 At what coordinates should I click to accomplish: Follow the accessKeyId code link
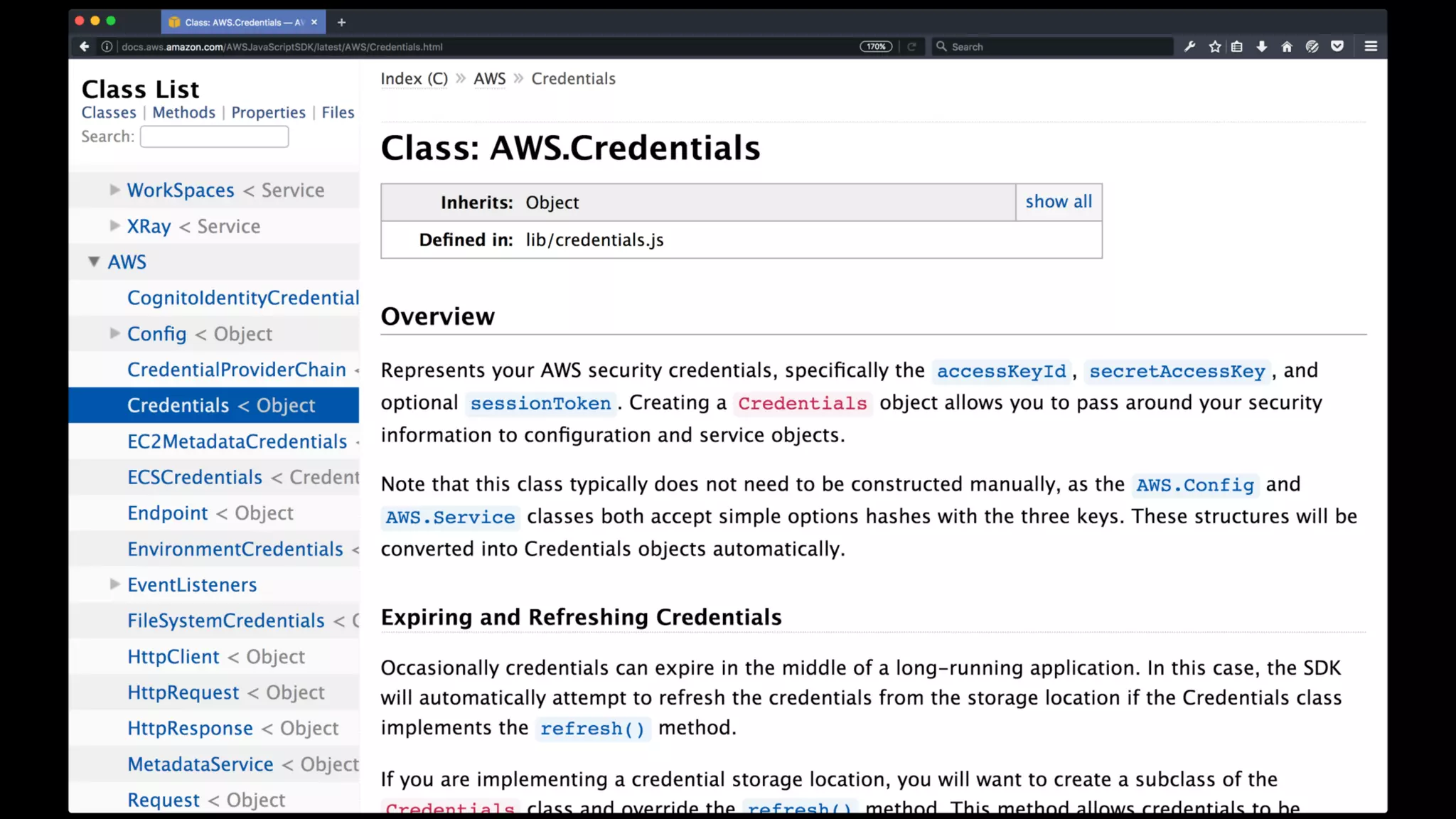tap(1002, 371)
